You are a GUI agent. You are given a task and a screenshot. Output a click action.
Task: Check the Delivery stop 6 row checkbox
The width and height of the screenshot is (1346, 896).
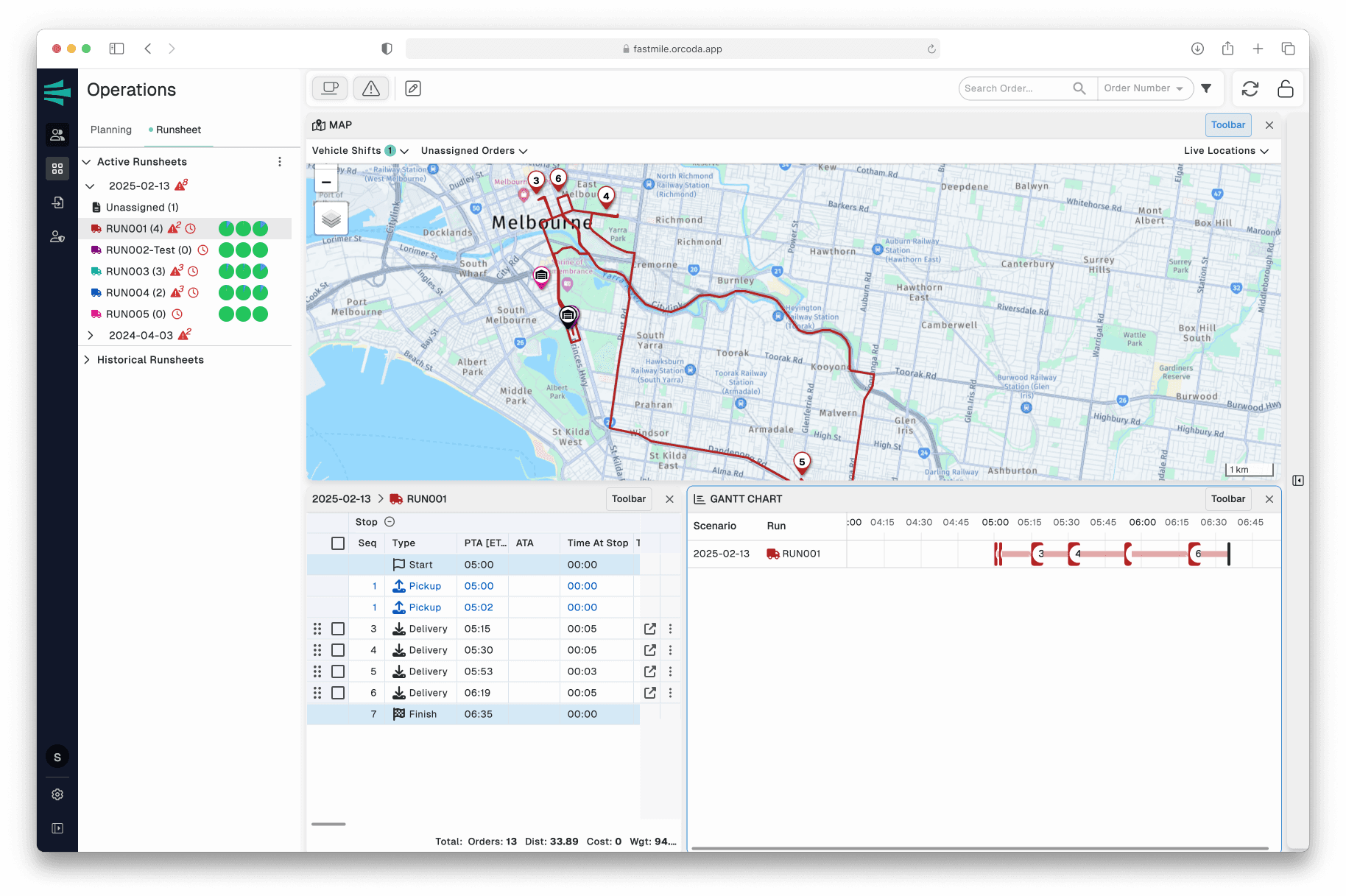click(x=338, y=692)
